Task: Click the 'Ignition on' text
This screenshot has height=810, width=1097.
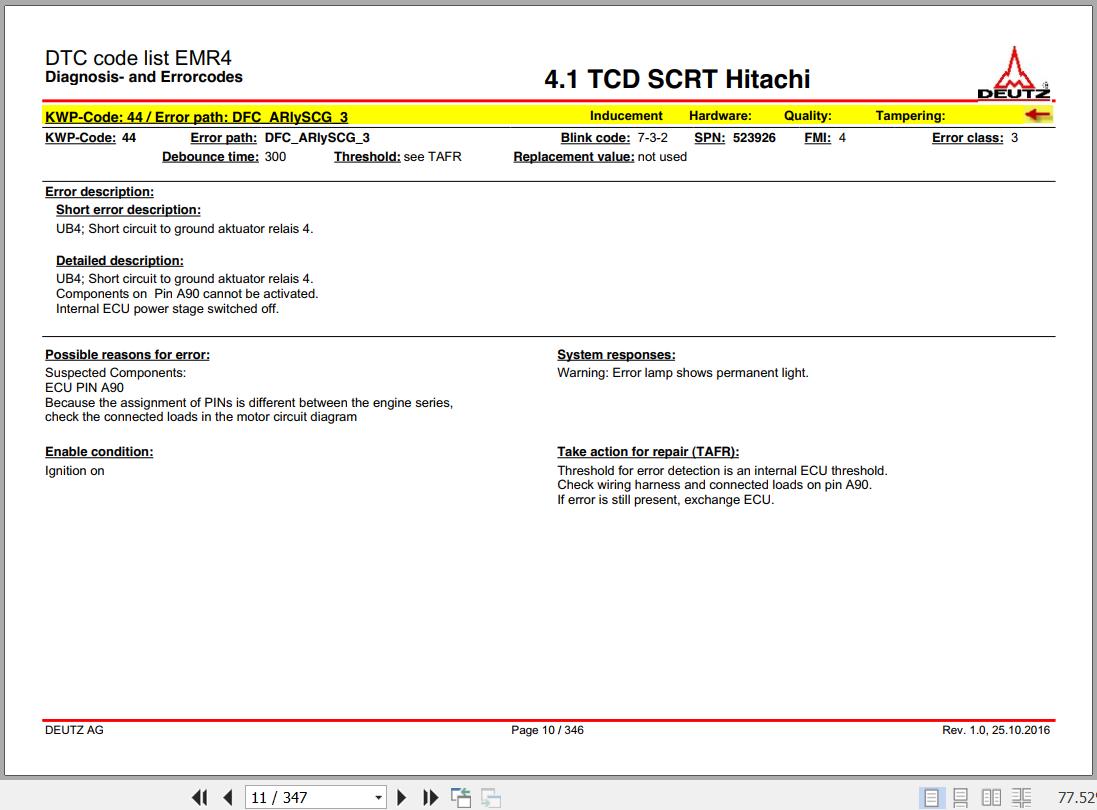Action: pyautogui.click(x=74, y=471)
